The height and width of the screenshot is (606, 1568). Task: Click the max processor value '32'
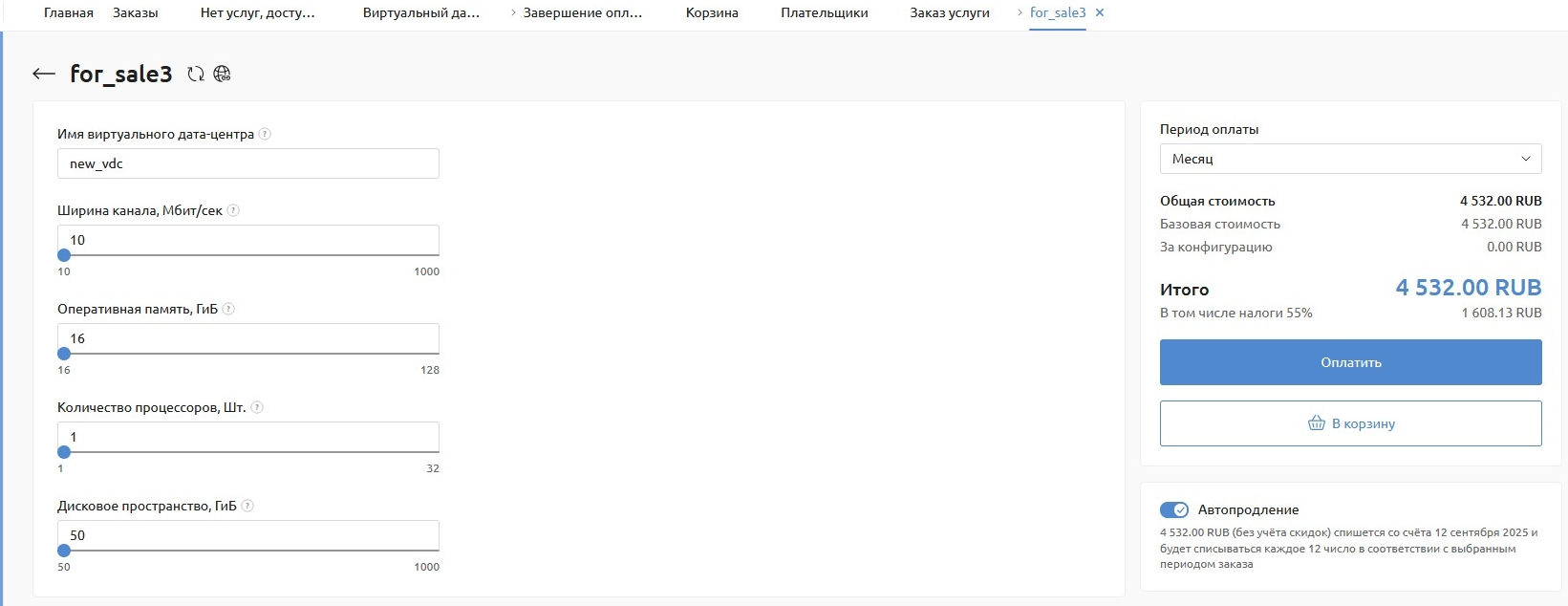pyautogui.click(x=433, y=468)
